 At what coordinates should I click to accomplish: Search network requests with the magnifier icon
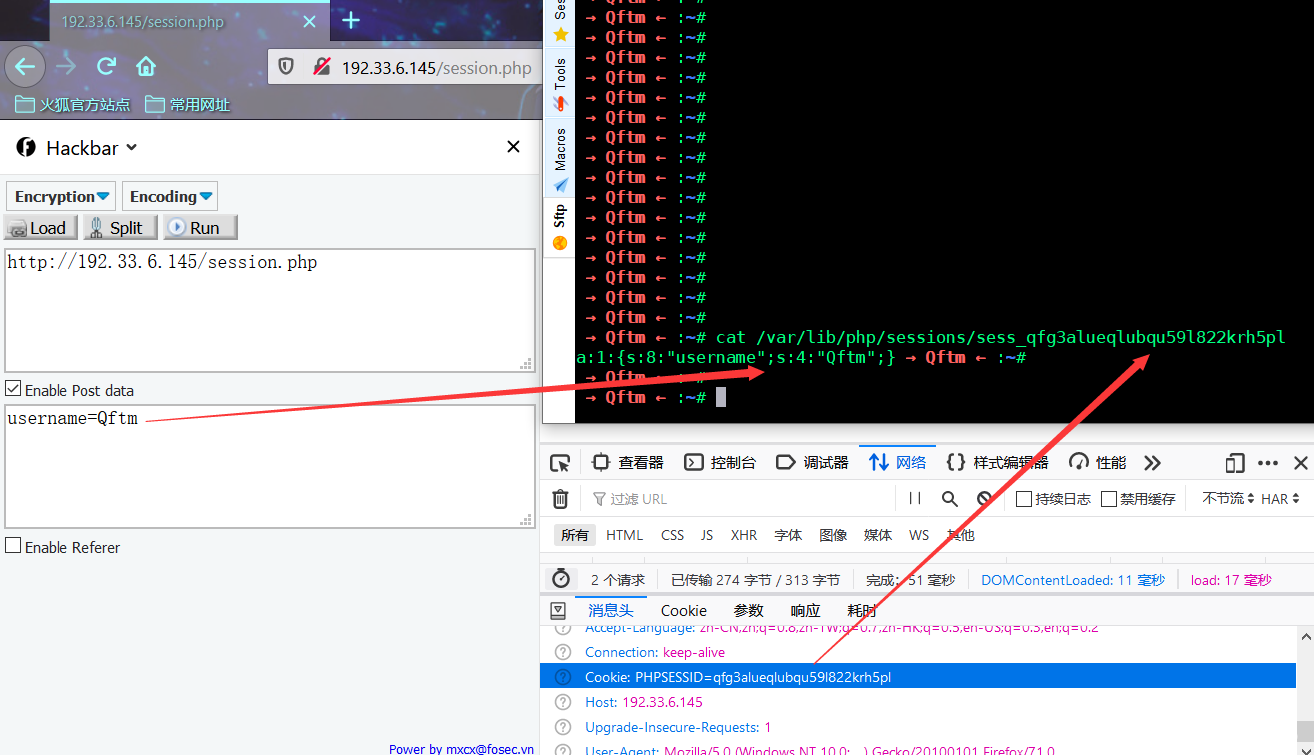tap(949, 498)
